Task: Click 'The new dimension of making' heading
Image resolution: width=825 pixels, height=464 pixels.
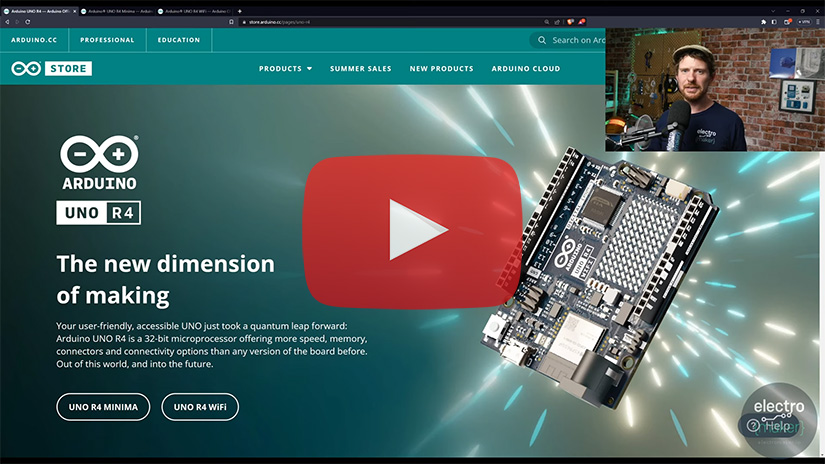Action: click(x=165, y=280)
